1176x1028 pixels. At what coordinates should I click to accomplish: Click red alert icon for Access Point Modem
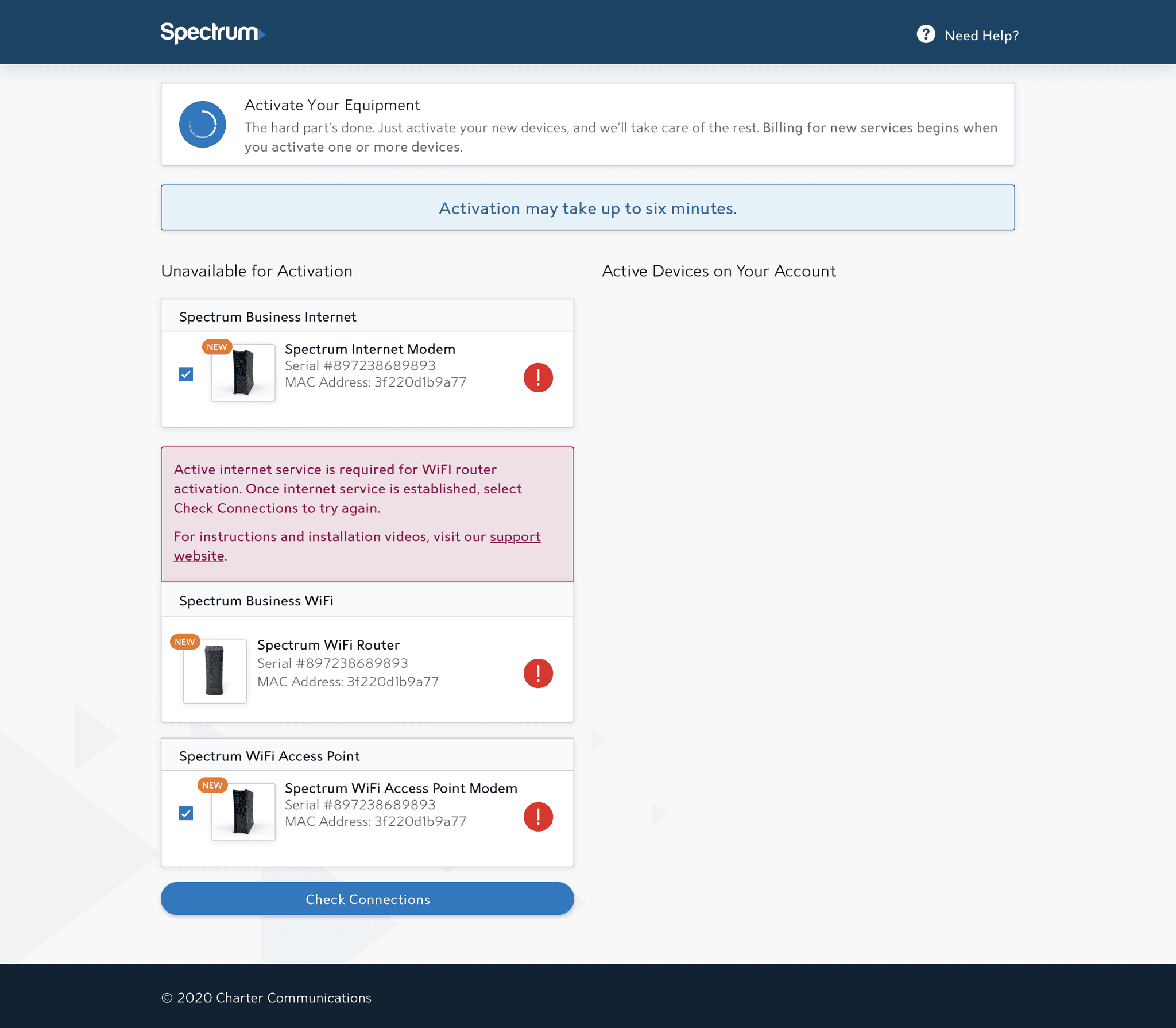pyautogui.click(x=538, y=816)
